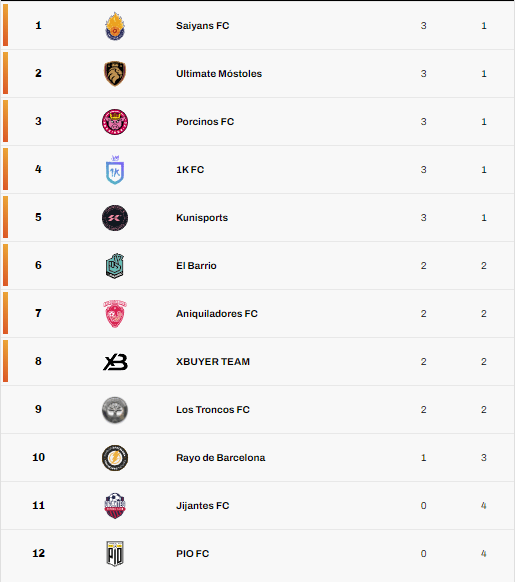Click the 1K FC blue shield logo
515x582 pixels.
coord(115,170)
